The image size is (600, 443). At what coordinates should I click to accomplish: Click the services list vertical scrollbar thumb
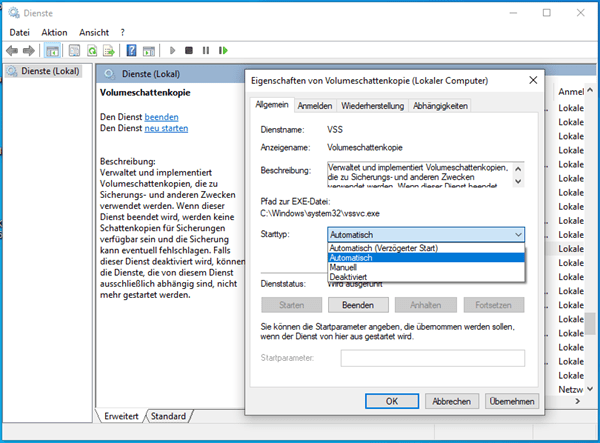(x=591, y=323)
